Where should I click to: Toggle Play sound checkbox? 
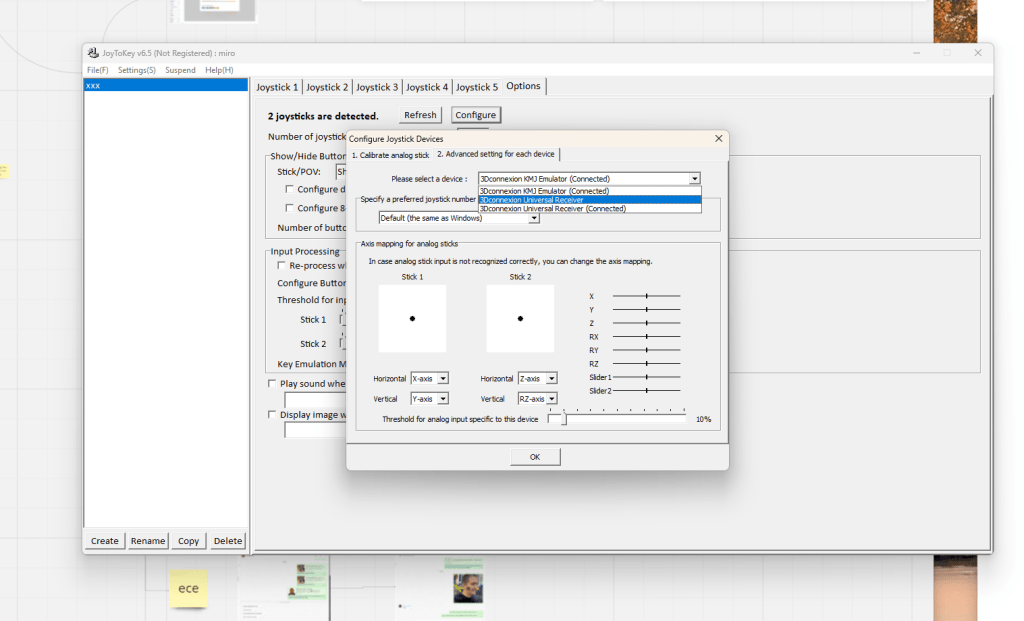[x=272, y=383]
